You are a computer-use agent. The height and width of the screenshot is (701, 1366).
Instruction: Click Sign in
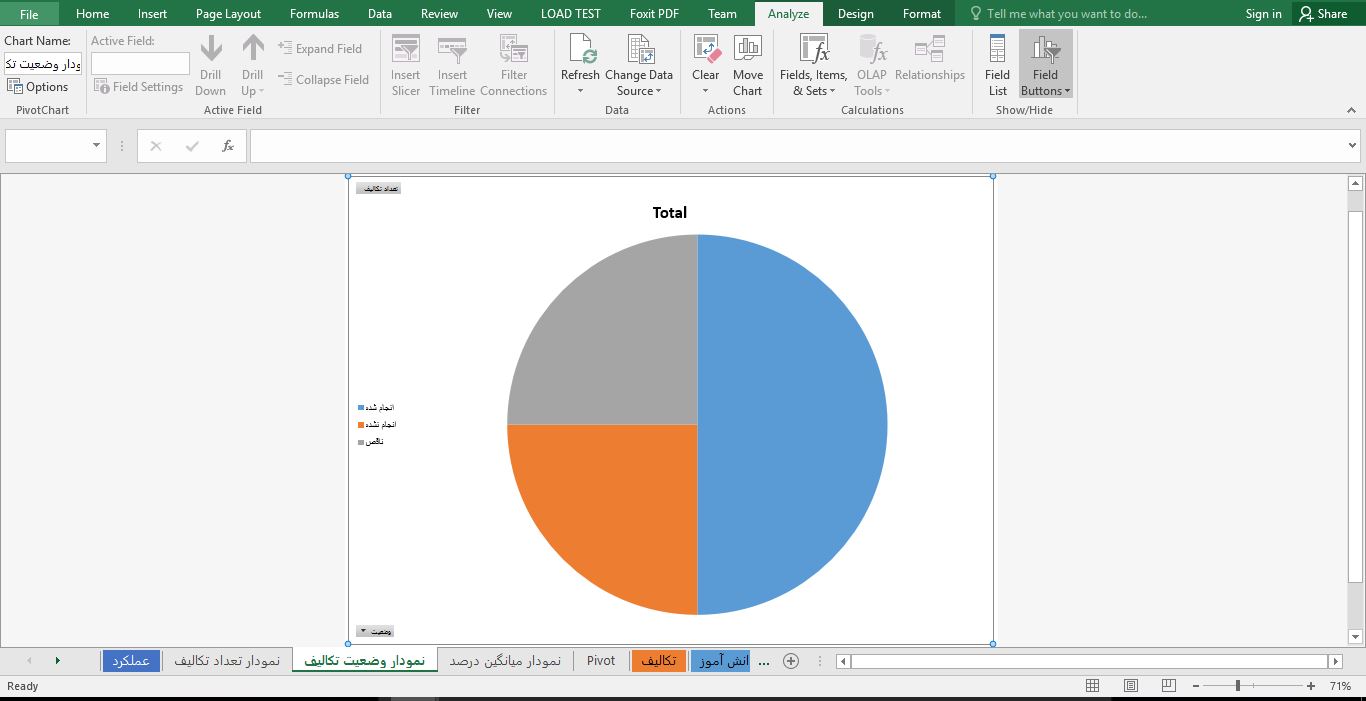1263,14
